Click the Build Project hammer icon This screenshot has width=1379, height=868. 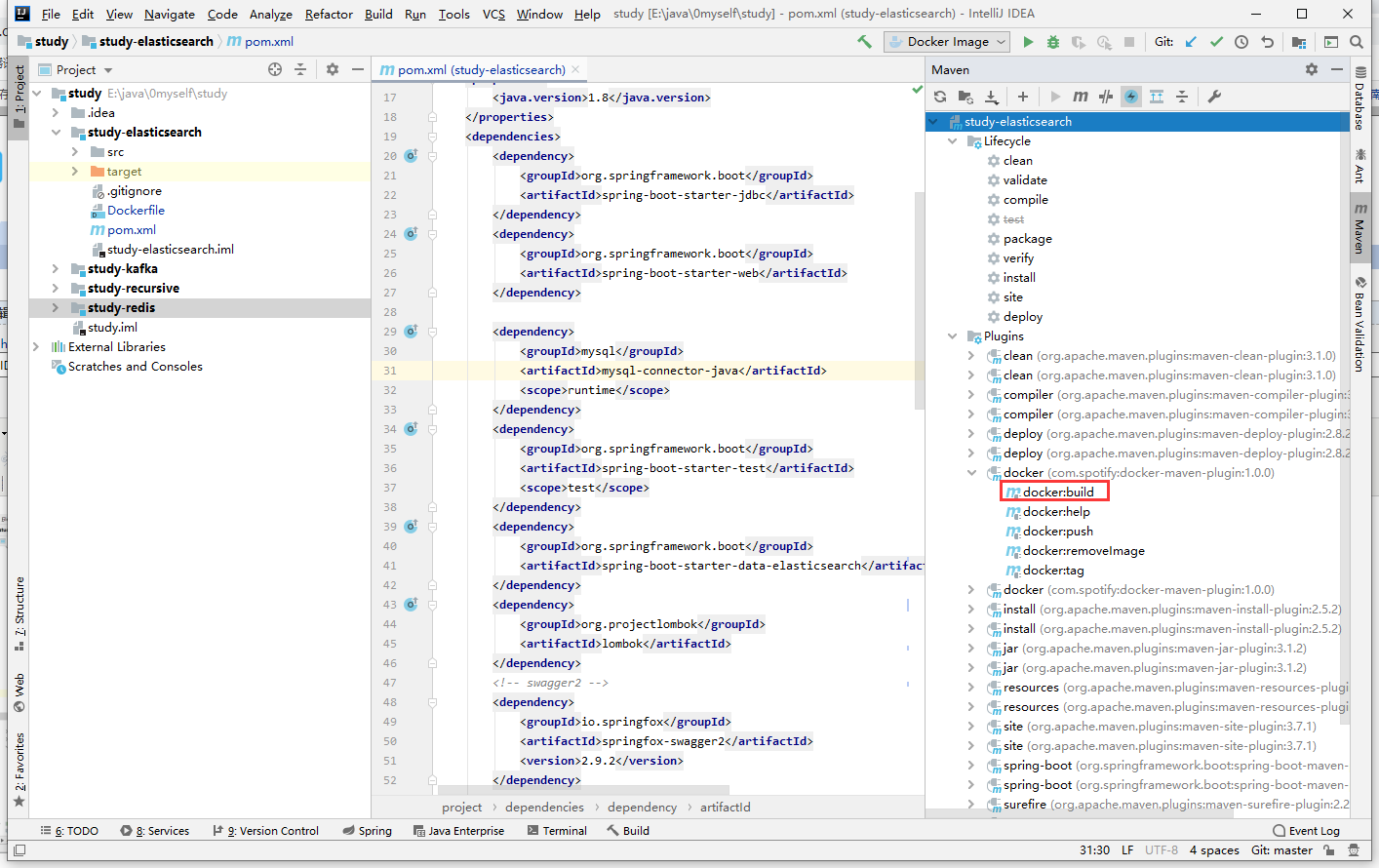pos(864,42)
